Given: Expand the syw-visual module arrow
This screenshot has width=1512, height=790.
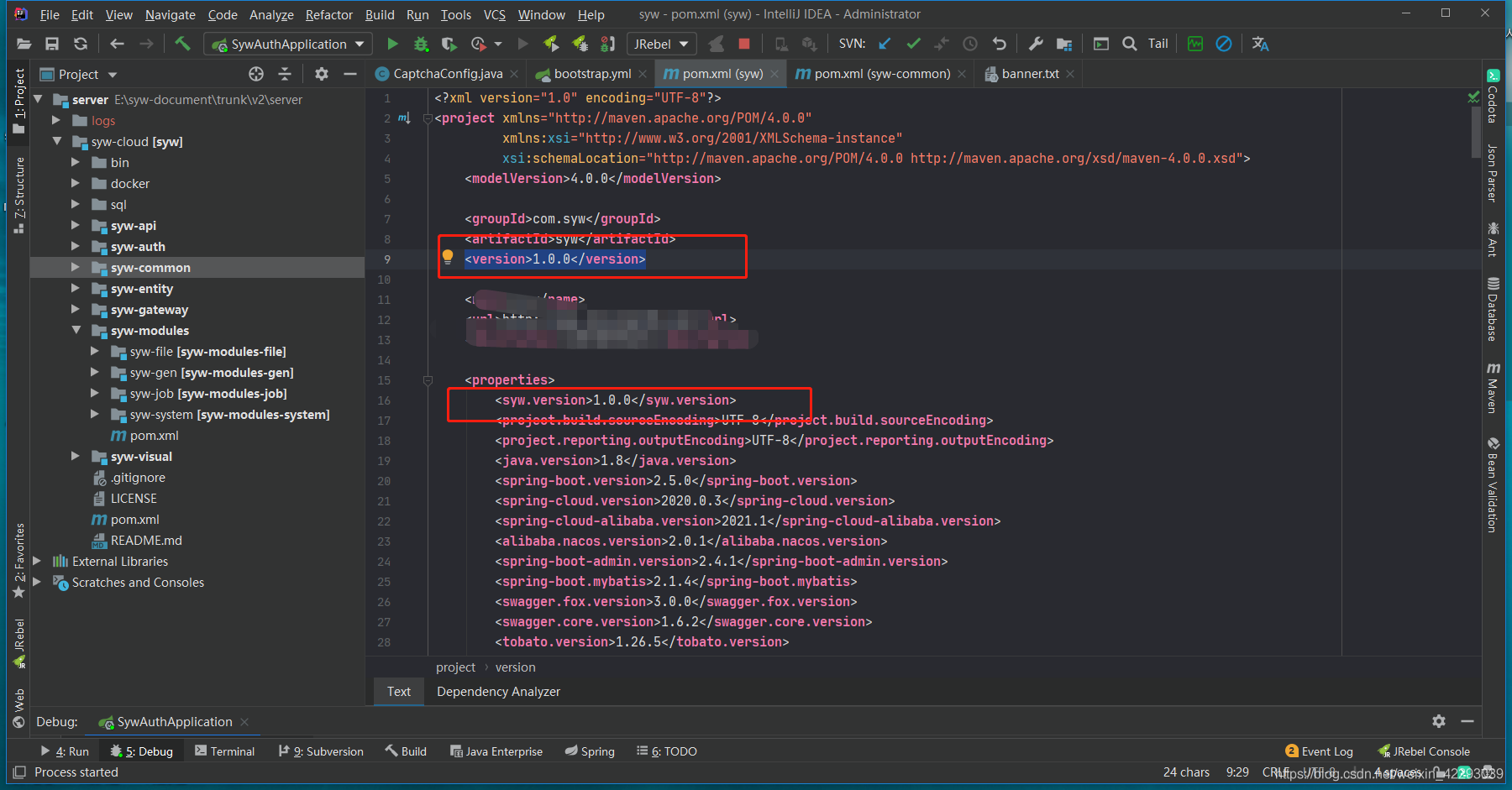Looking at the screenshot, I should click(76, 456).
